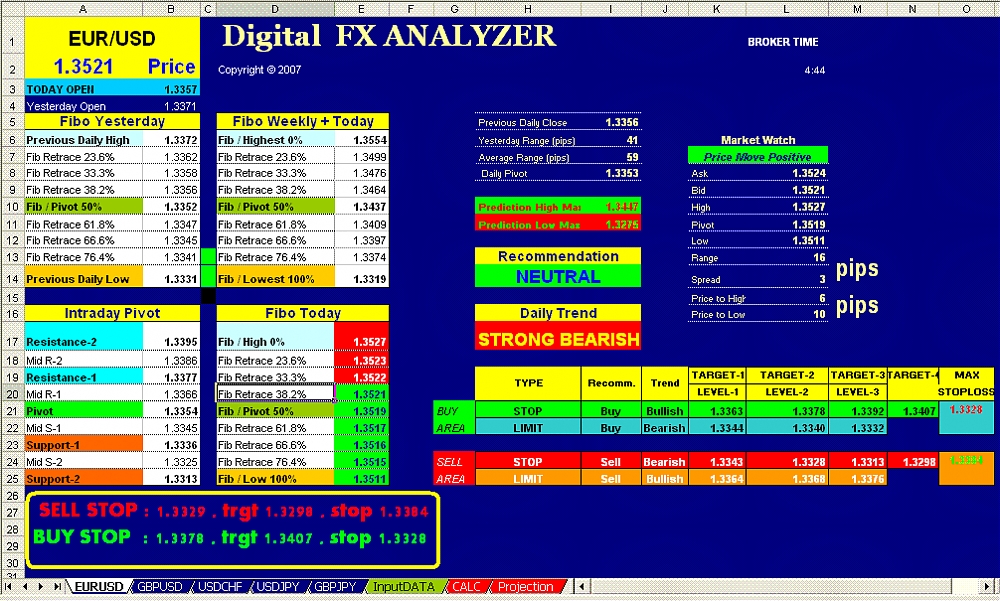Open the InputDATA sheet tab

pos(404,587)
